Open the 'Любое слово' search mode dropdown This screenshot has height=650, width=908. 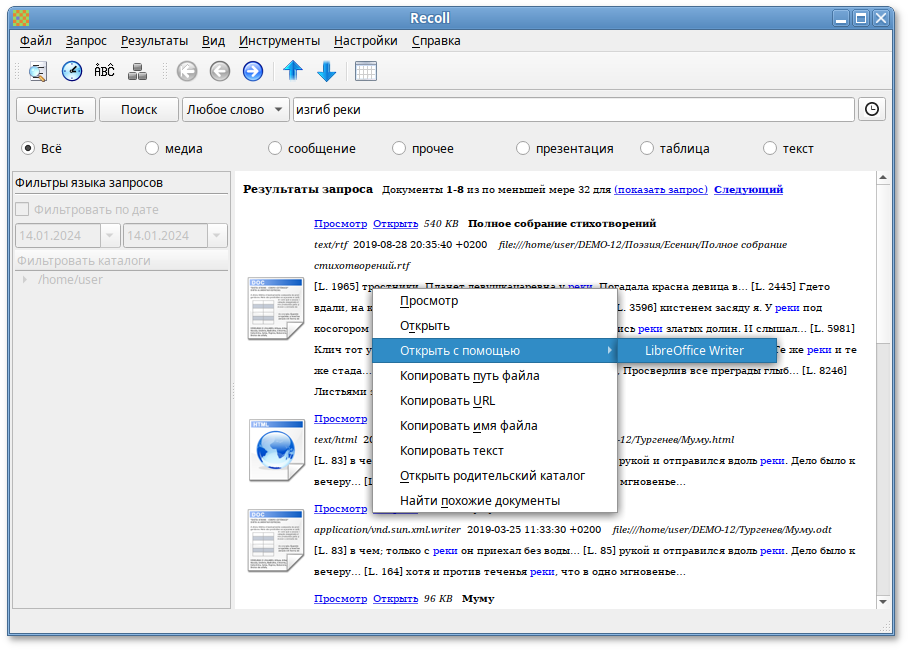pyautogui.click(x=235, y=109)
